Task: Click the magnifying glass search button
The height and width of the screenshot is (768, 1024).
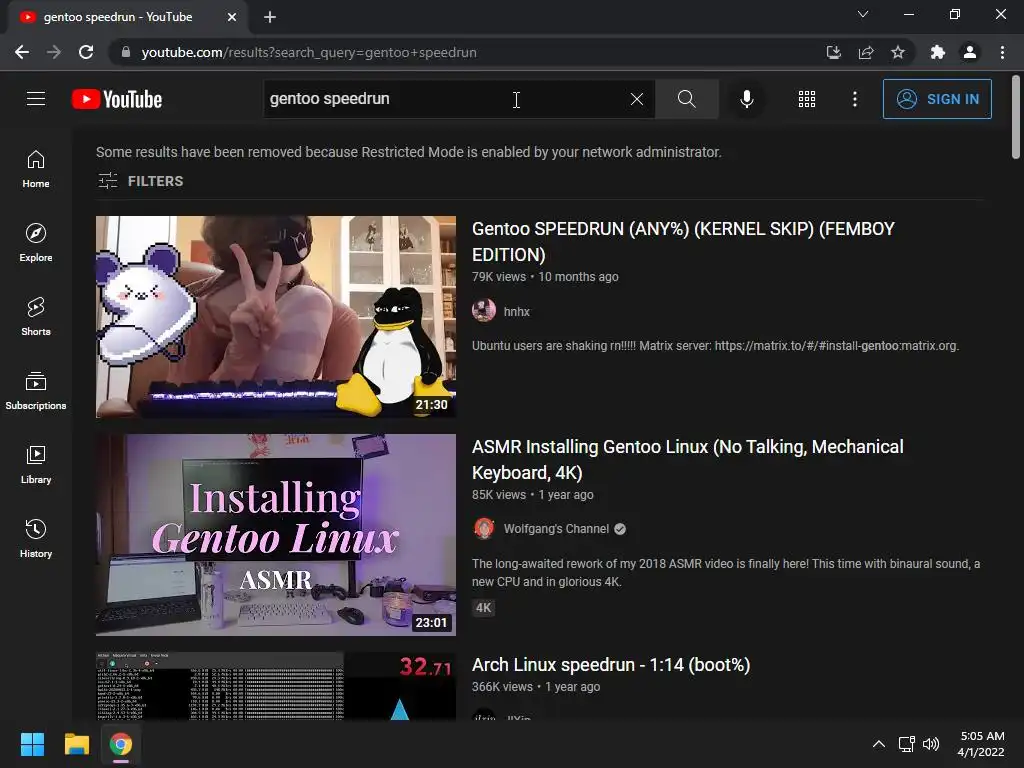Action: [x=686, y=99]
